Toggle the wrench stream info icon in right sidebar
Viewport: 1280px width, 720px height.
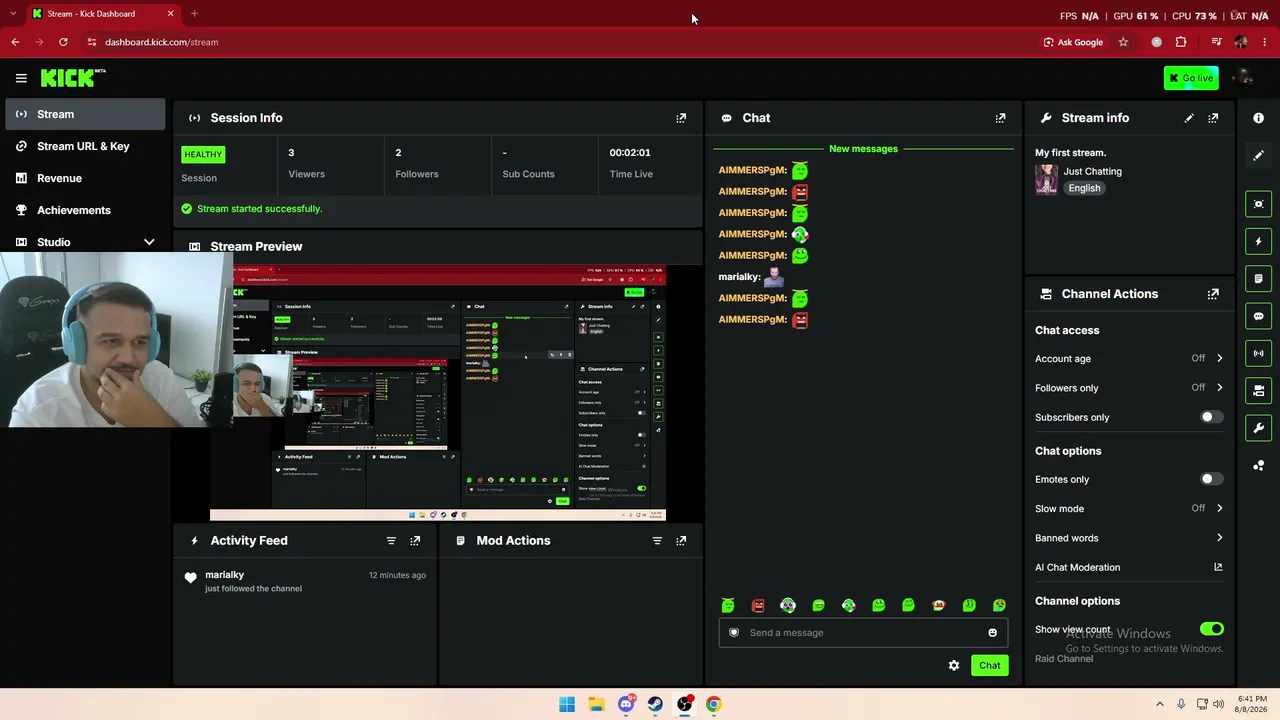pyautogui.click(x=1259, y=428)
